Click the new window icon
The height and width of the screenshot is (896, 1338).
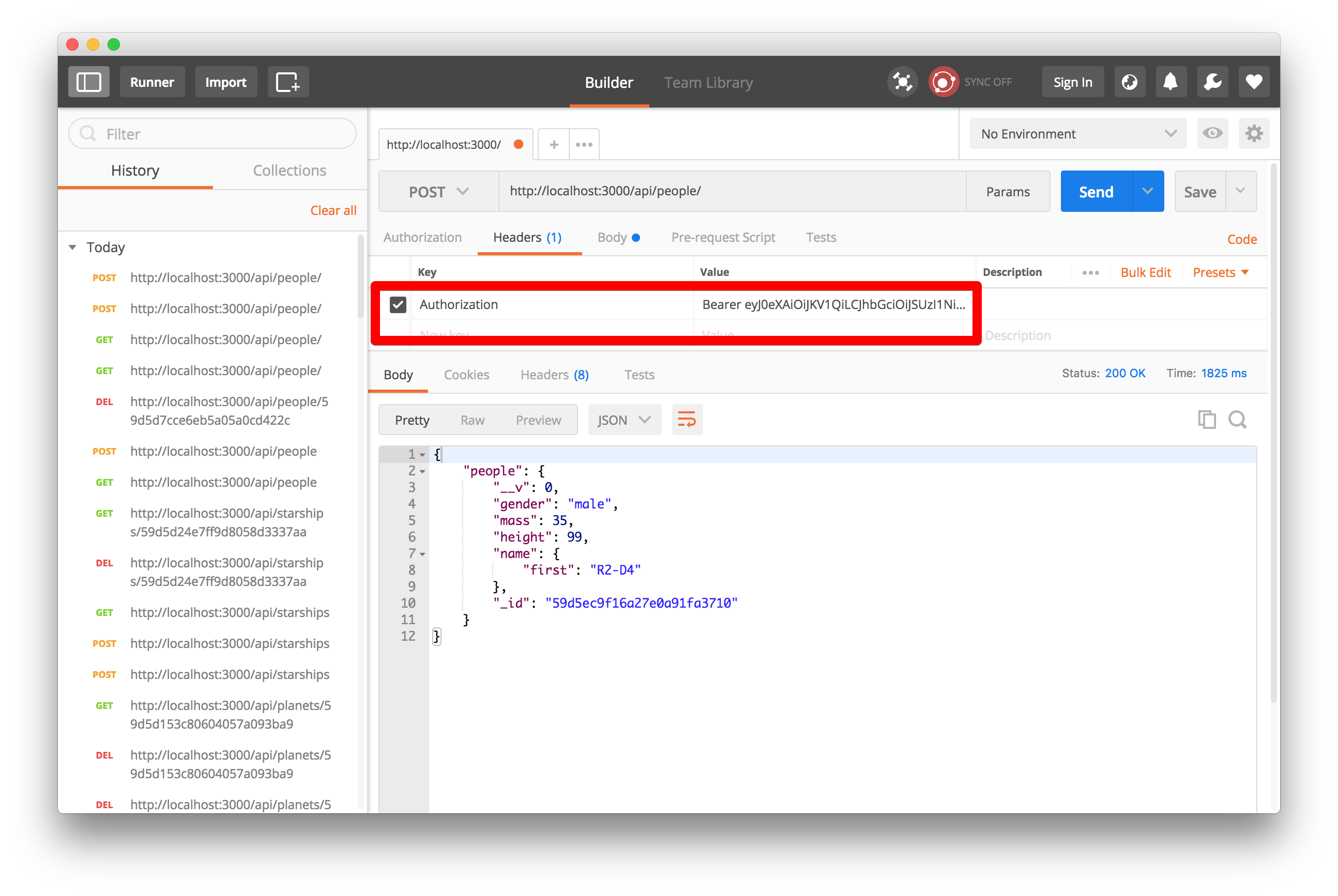click(287, 82)
